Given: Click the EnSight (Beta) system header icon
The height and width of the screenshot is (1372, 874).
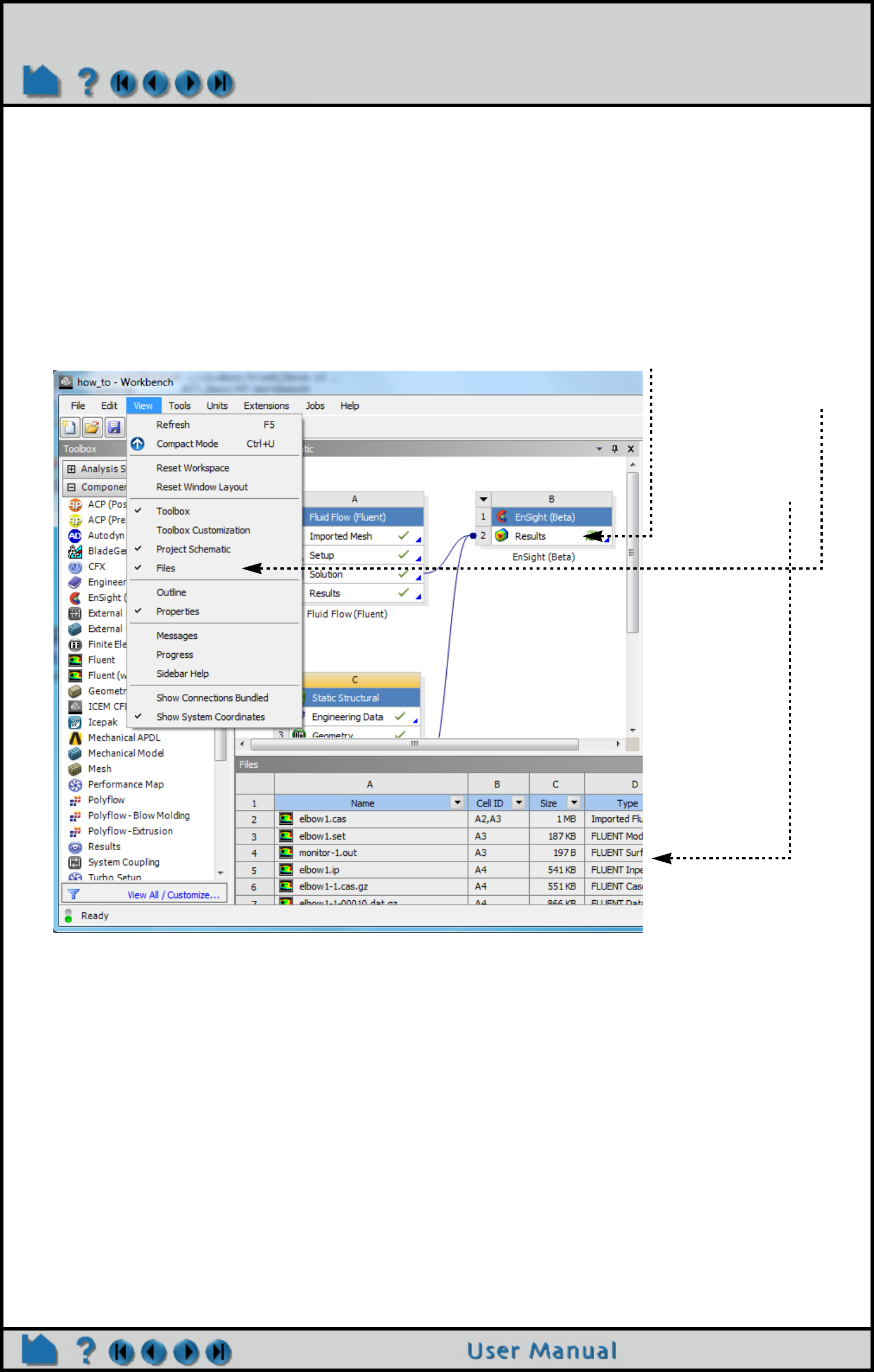Looking at the screenshot, I should pos(502,517).
